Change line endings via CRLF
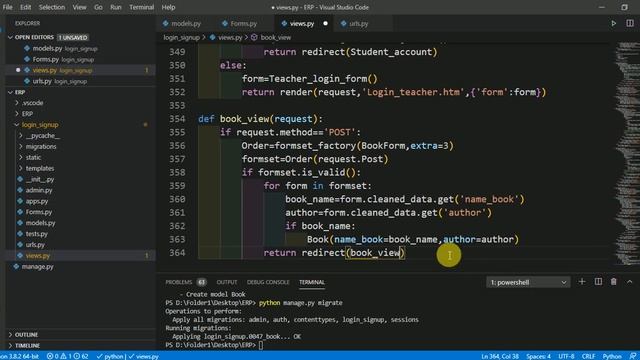This screenshot has height=360, width=640. point(589,356)
